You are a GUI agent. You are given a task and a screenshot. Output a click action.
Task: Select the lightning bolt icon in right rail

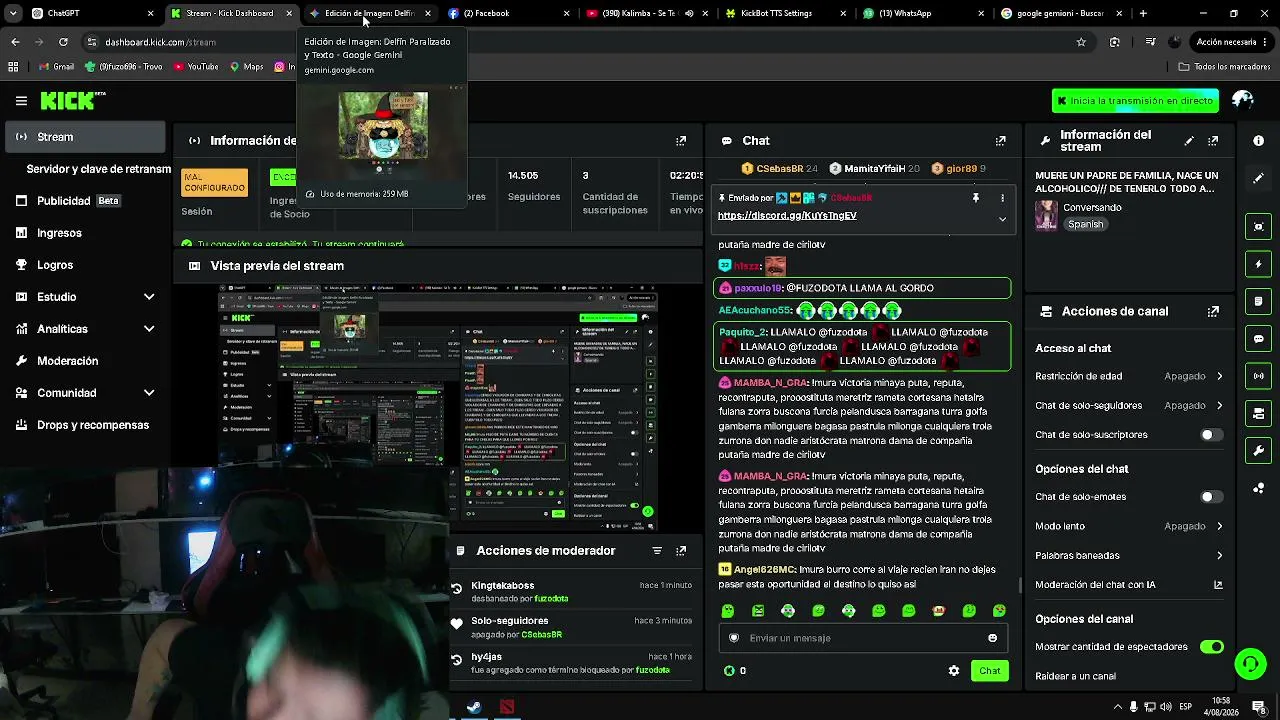pyautogui.click(x=1259, y=264)
